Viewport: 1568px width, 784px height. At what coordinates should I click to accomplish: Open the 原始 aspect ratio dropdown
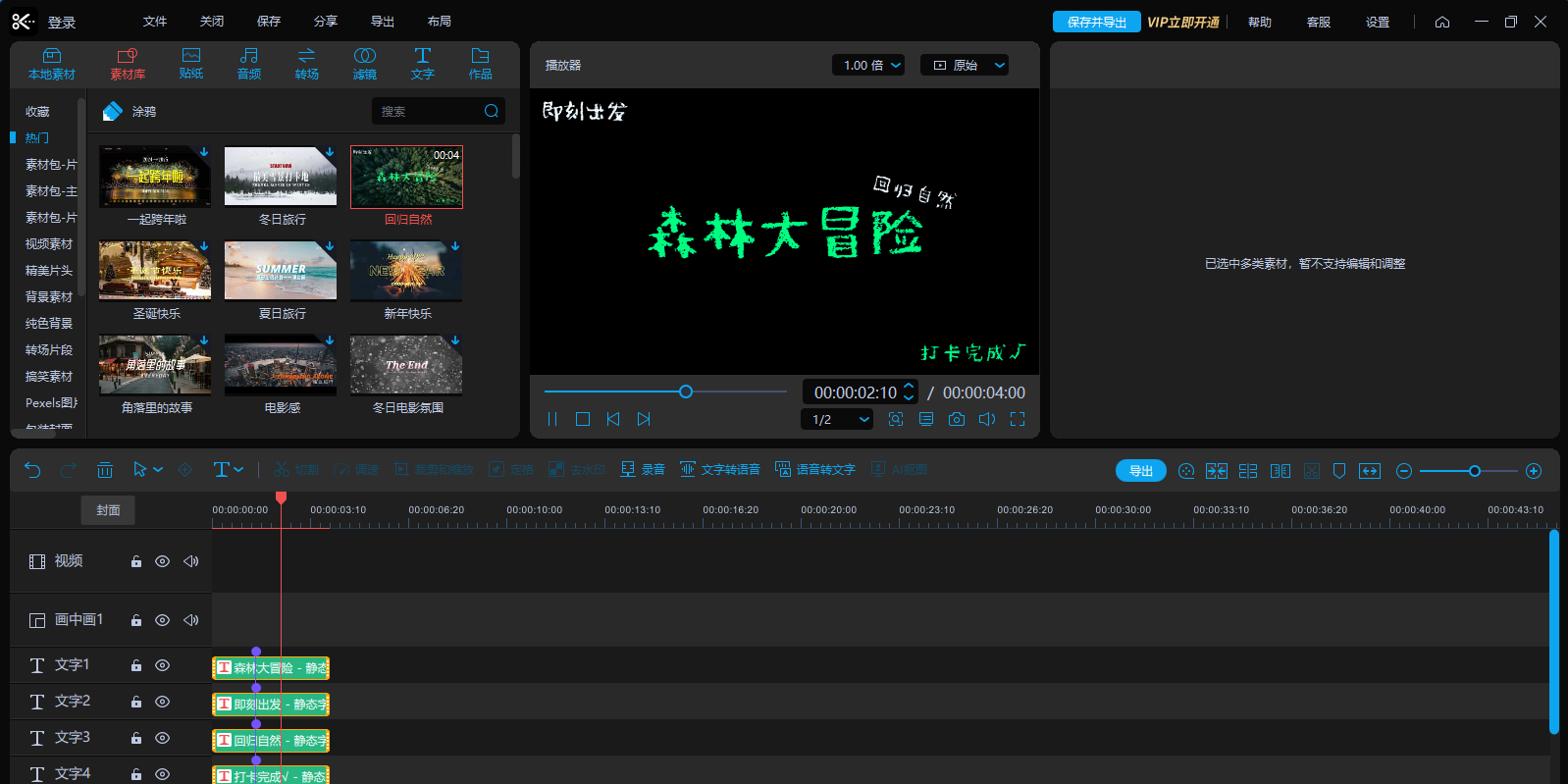(965, 65)
